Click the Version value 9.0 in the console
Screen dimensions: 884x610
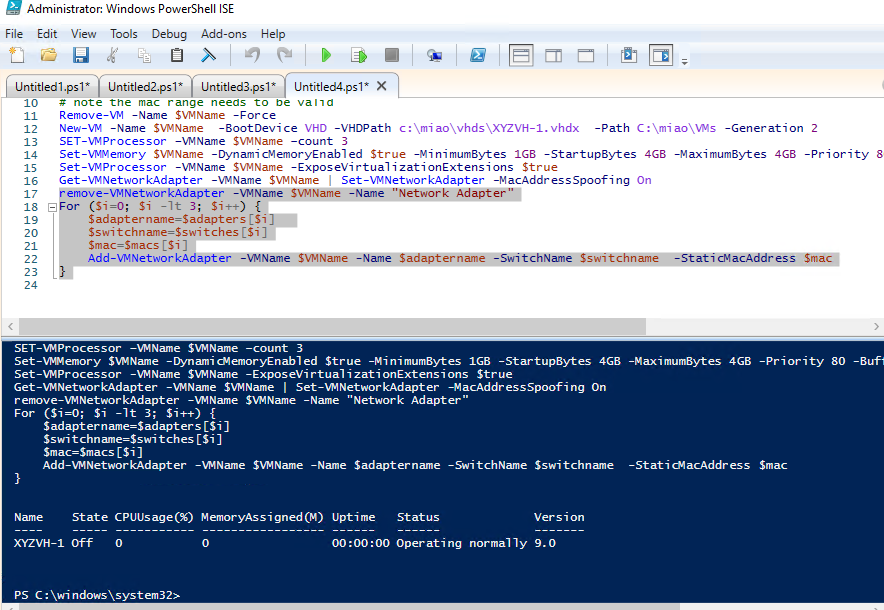pyautogui.click(x=545, y=543)
